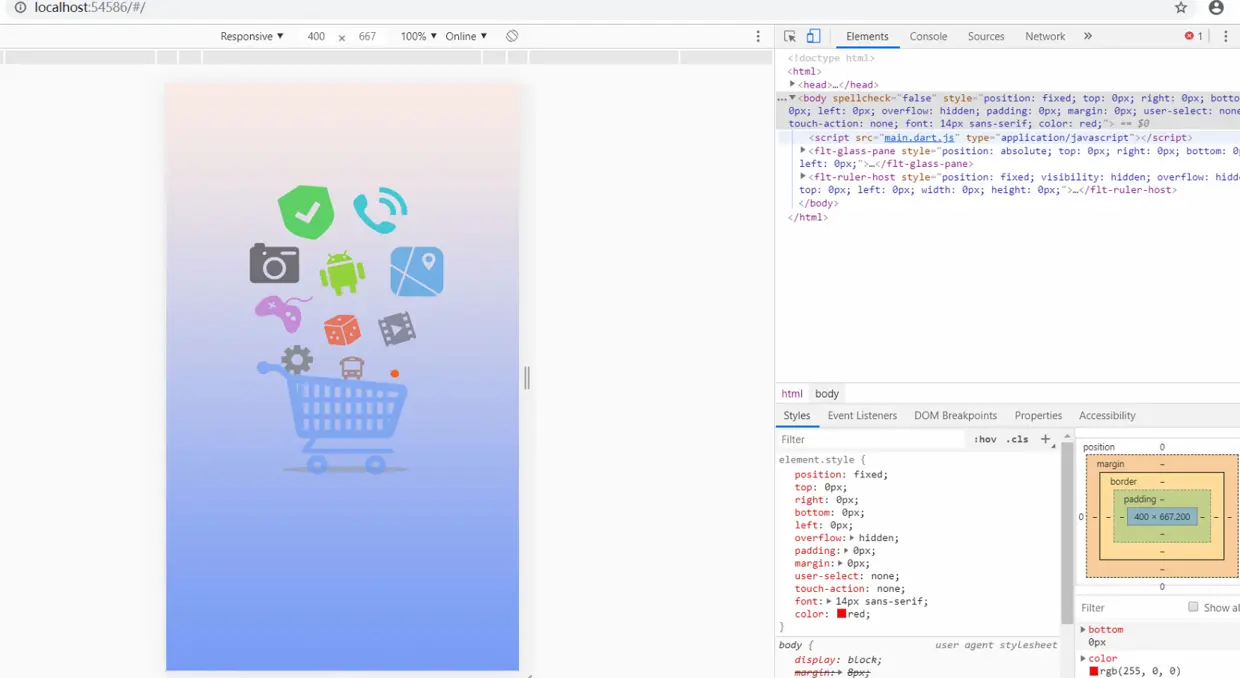The height and width of the screenshot is (678, 1240).
Task: Switch to the Console tab
Action: [x=928, y=36]
